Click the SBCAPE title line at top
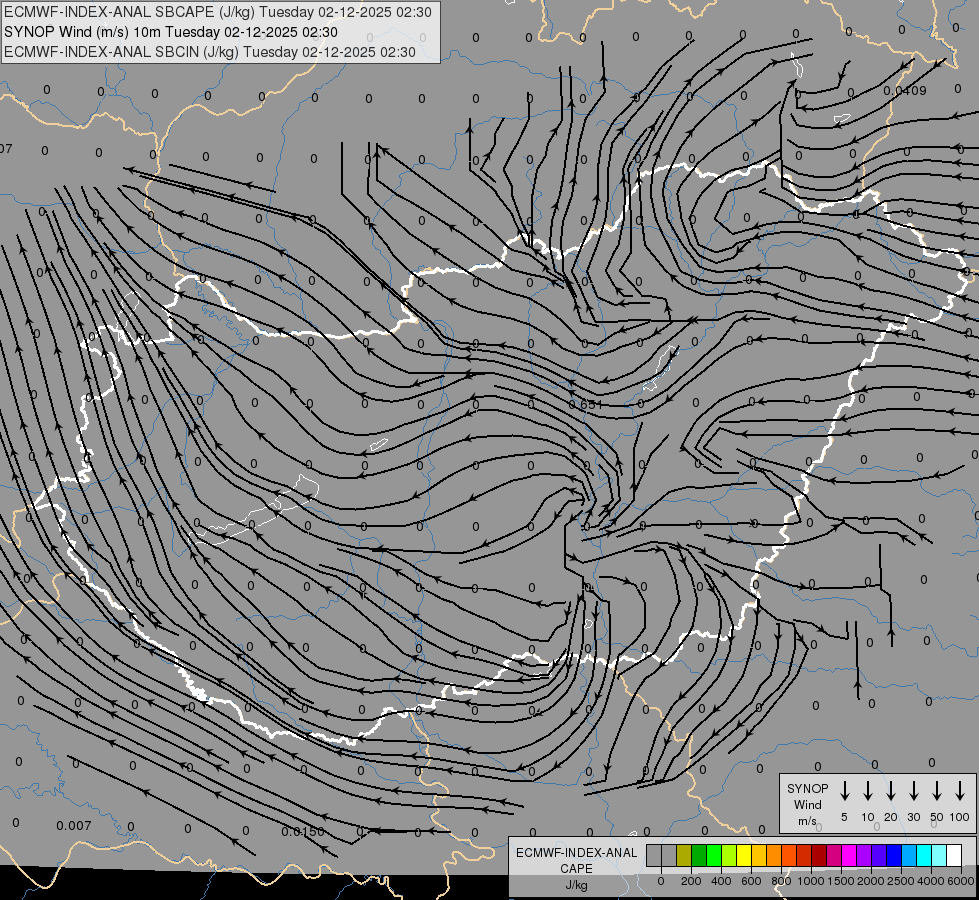The height and width of the screenshot is (900, 979). point(217,12)
